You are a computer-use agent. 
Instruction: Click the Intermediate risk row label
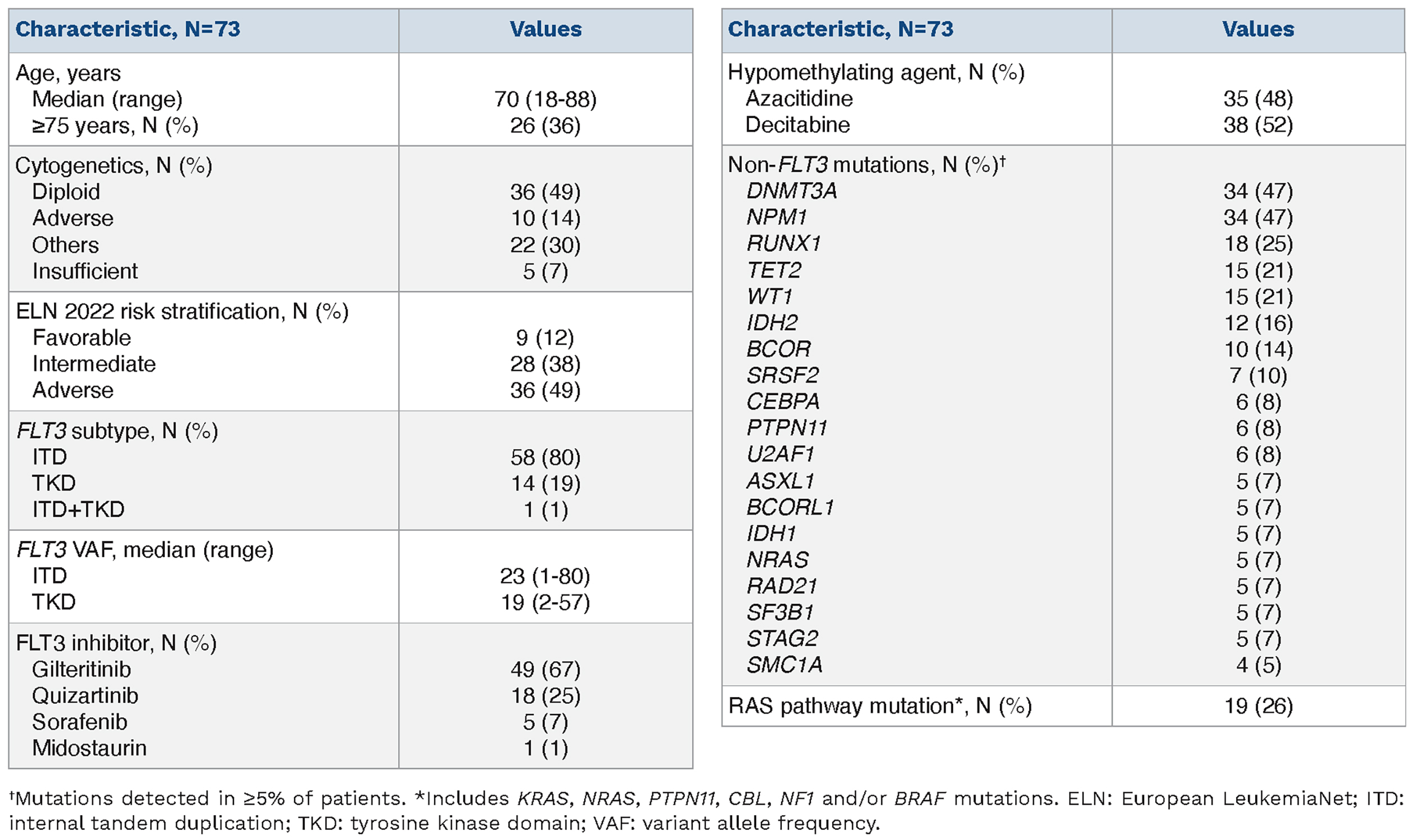click(x=94, y=364)
